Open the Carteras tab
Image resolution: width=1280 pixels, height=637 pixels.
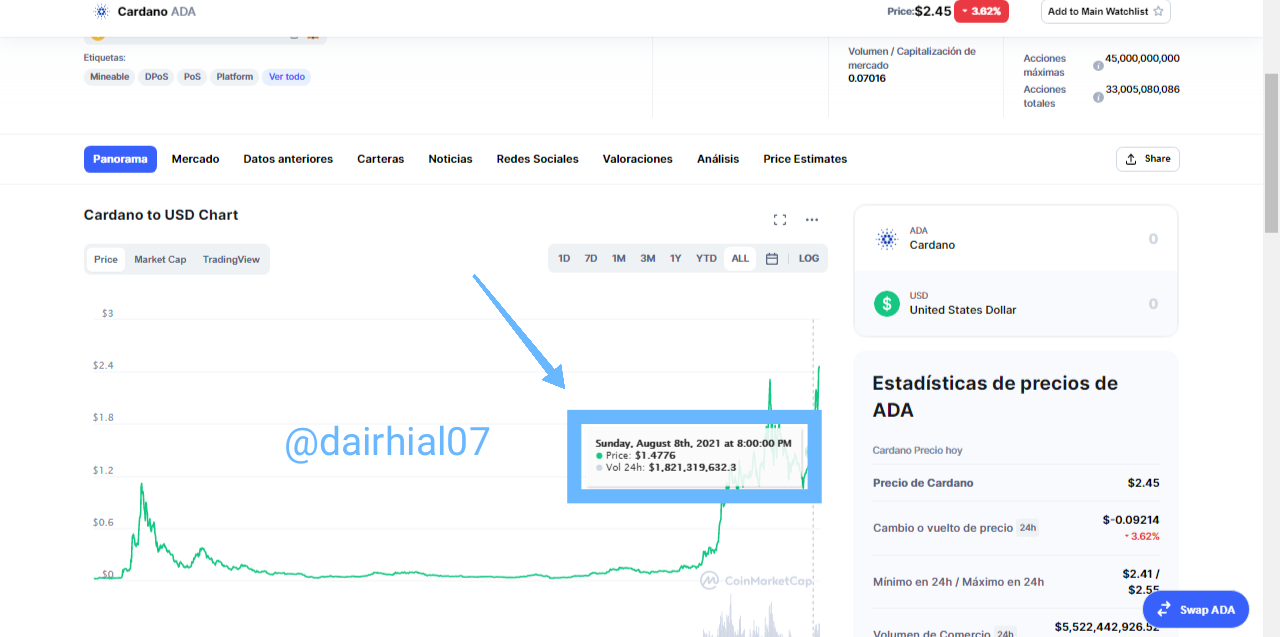point(381,159)
